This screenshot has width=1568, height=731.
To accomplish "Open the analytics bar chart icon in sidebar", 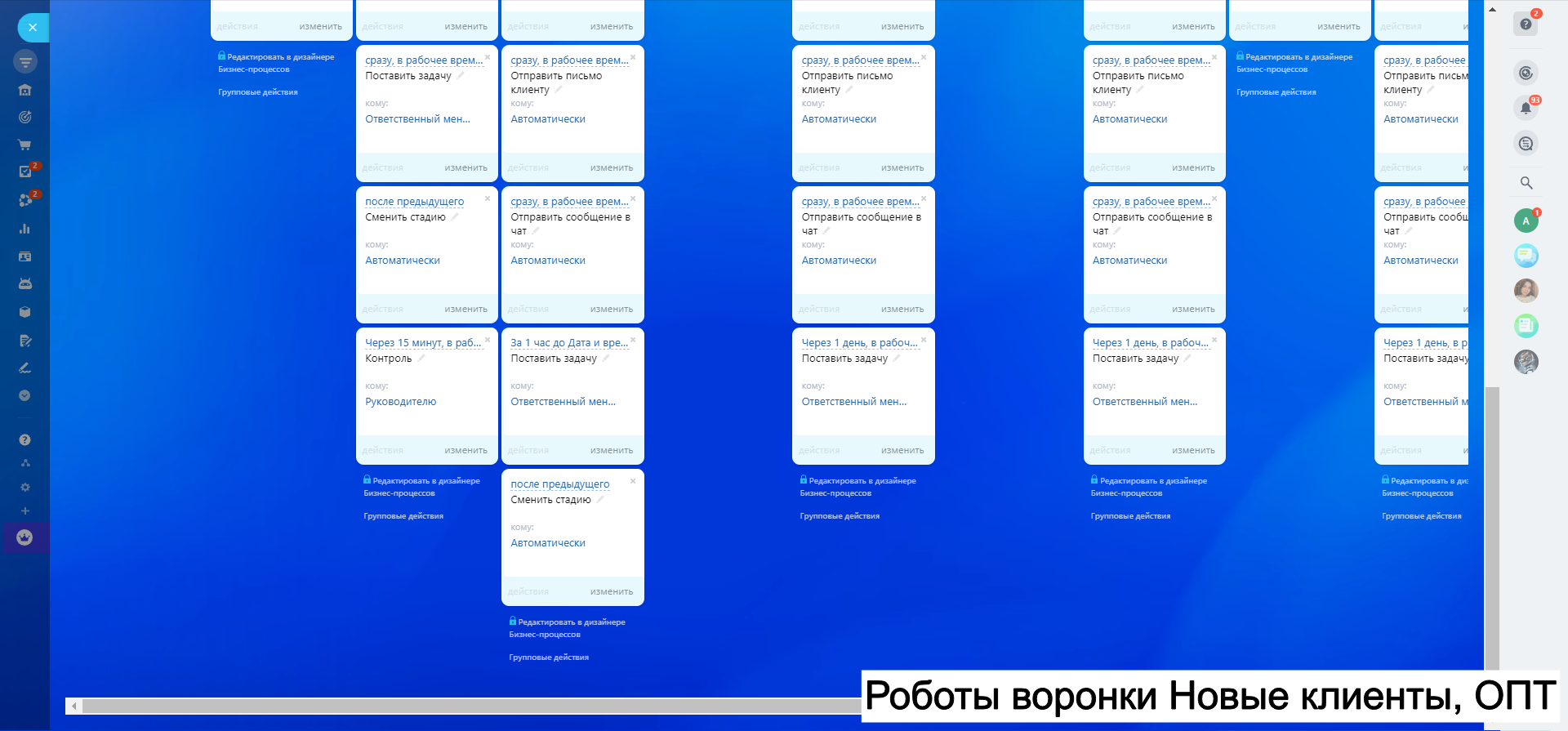I will tap(24, 229).
